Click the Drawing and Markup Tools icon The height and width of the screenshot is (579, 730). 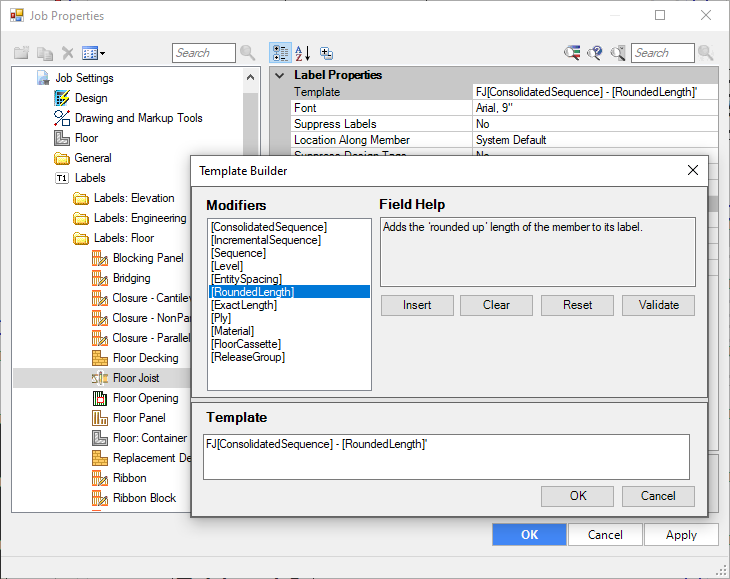click(x=61, y=118)
